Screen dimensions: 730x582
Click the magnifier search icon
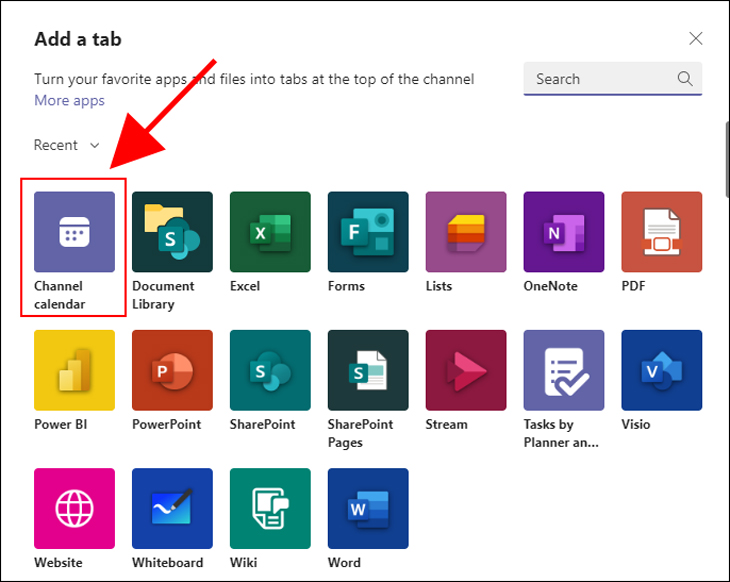tap(685, 78)
